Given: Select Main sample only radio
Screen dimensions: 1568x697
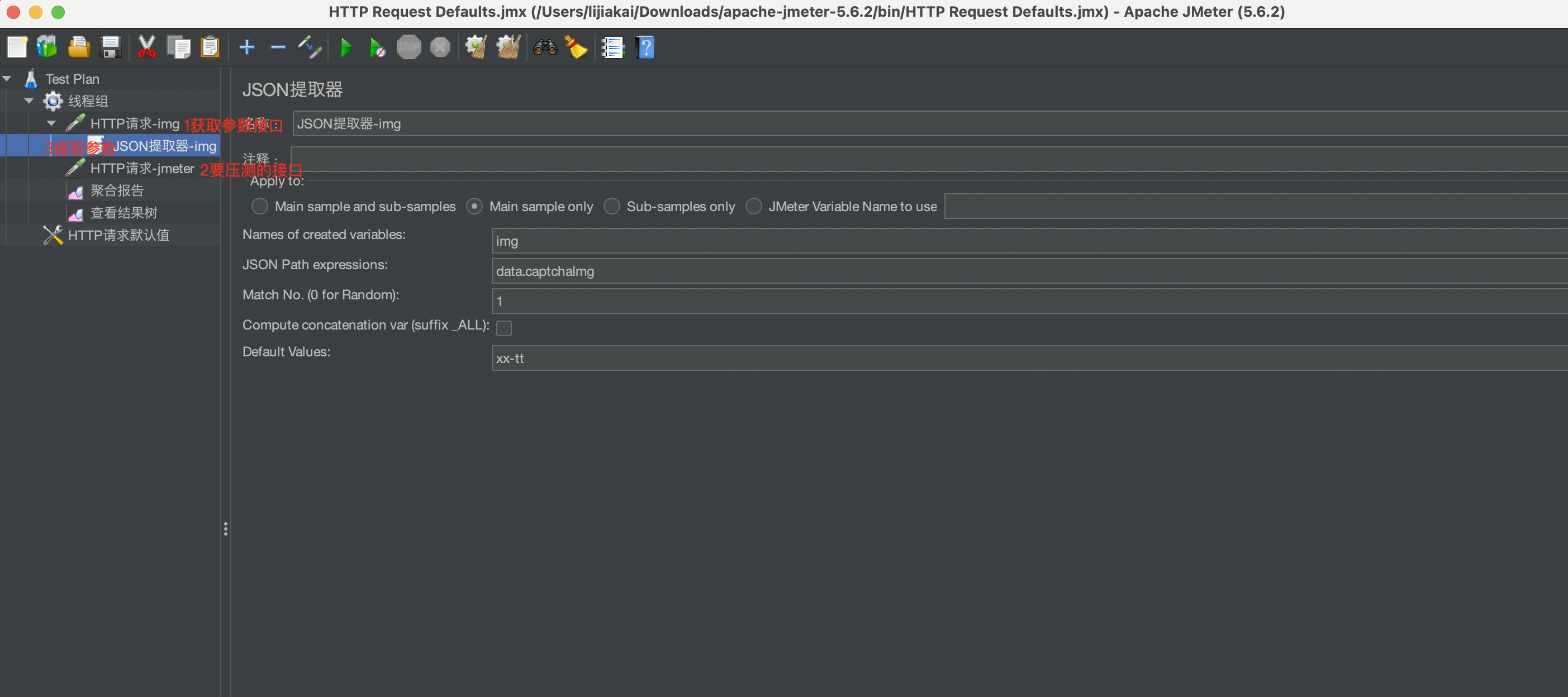Looking at the screenshot, I should pyautogui.click(x=474, y=206).
